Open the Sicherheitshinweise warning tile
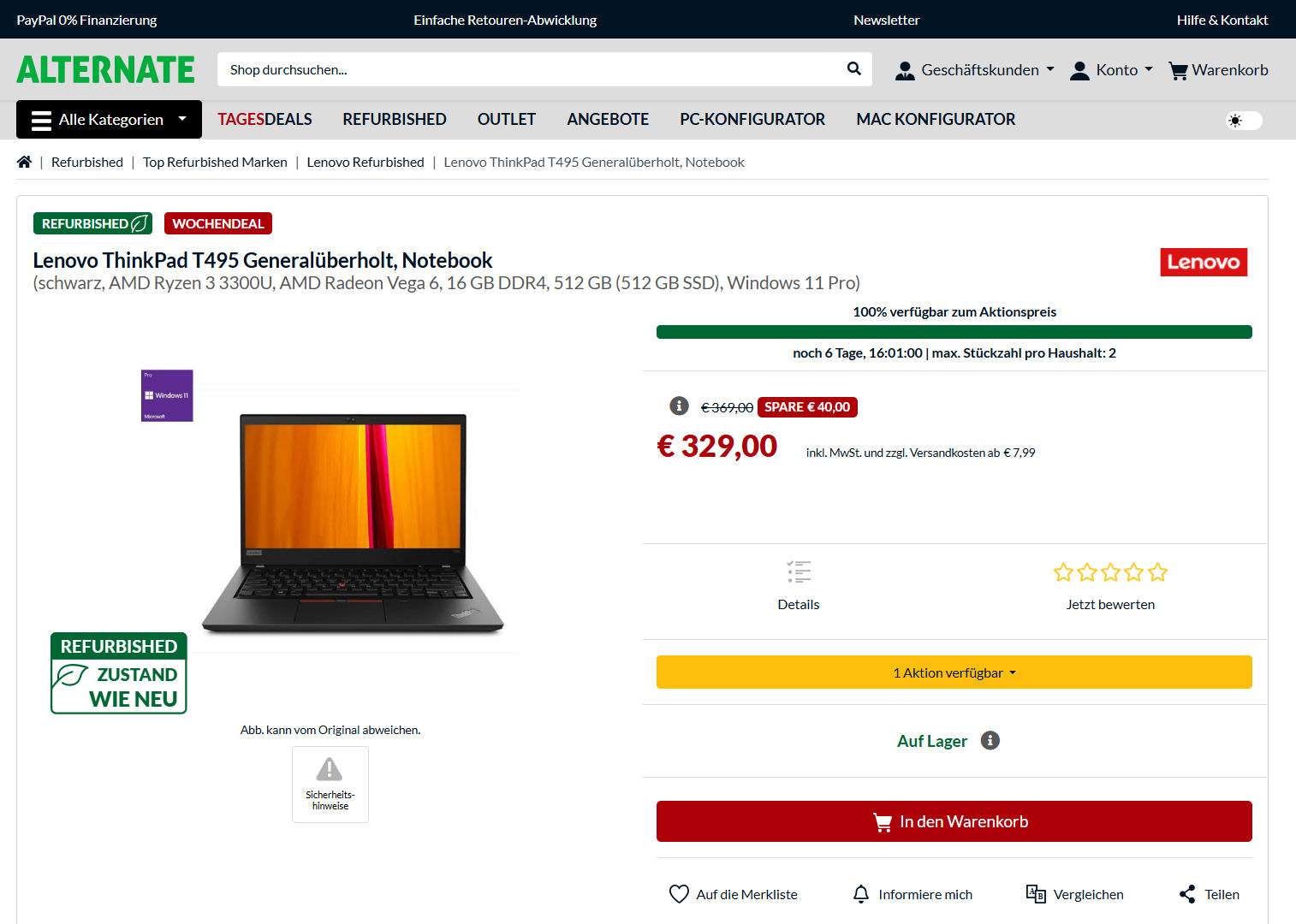The image size is (1296, 924). (330, 785)
